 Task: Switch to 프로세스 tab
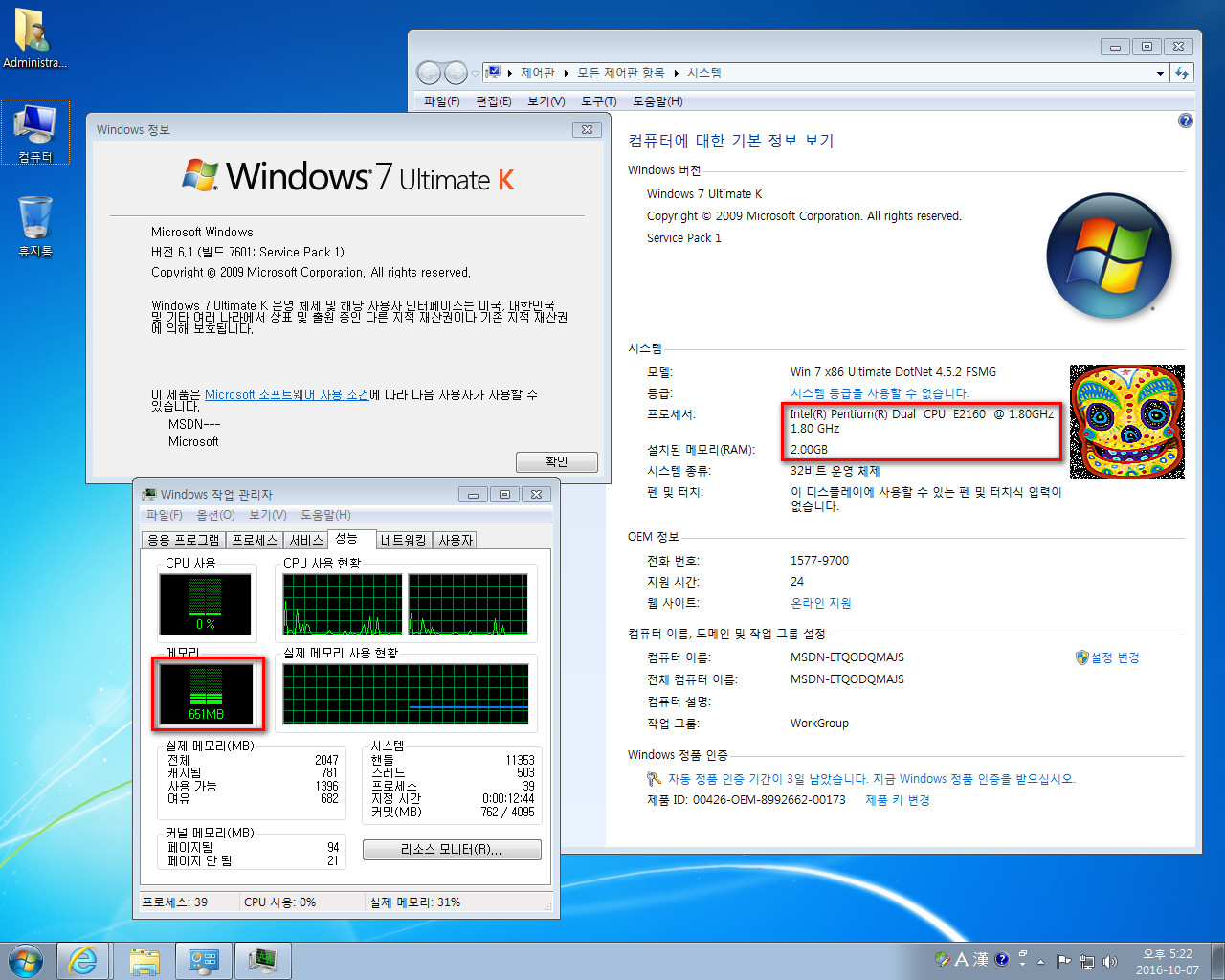point(255,540)
